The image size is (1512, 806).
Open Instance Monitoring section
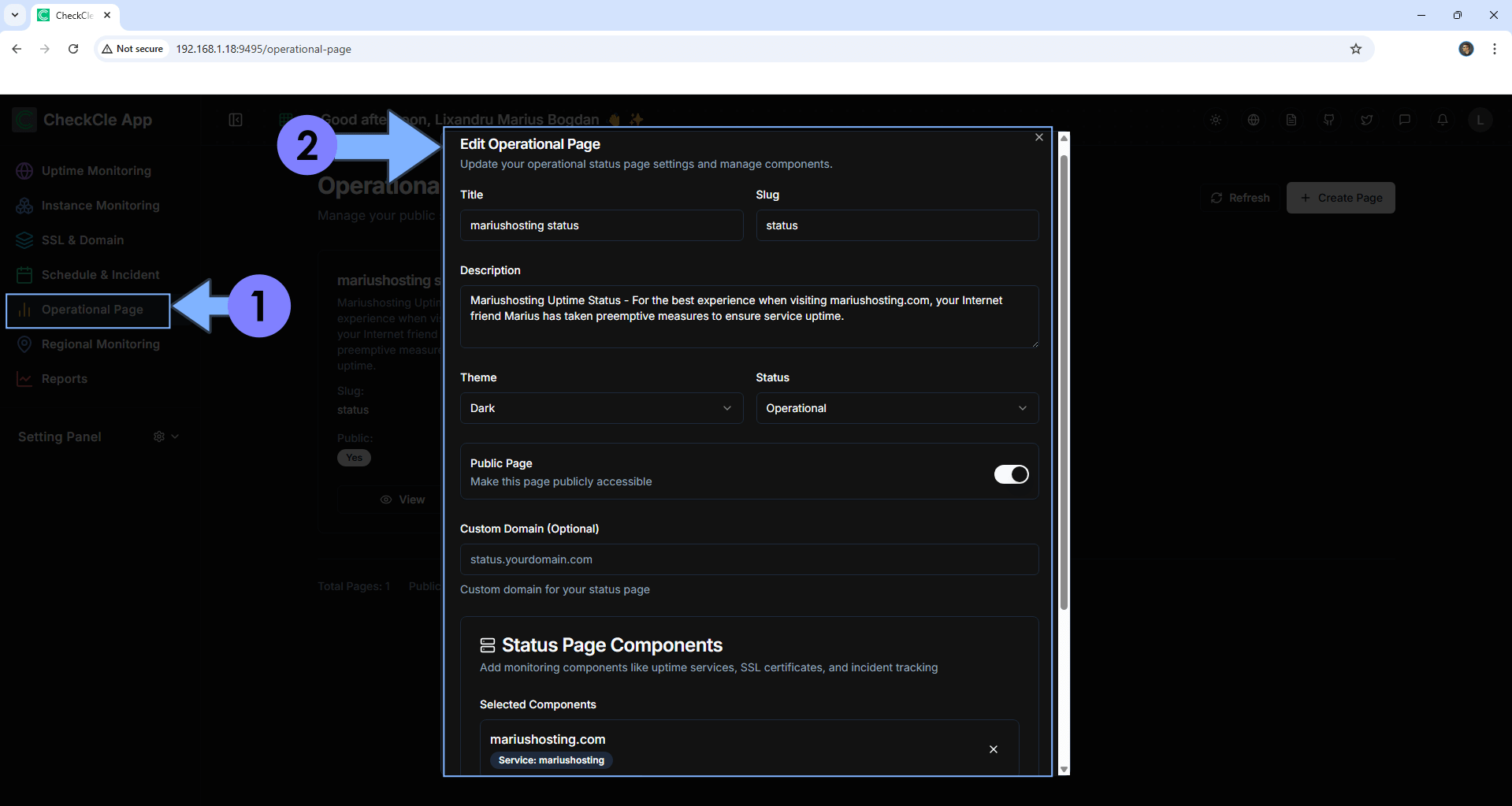click(100, 206)
